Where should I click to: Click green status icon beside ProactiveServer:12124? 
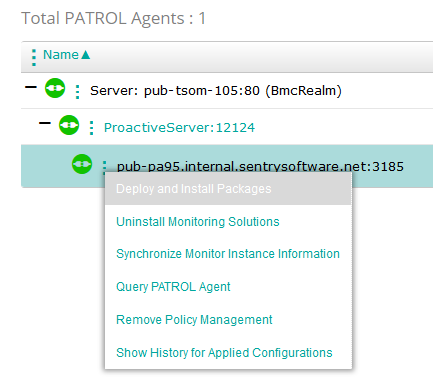coord(69,125)
